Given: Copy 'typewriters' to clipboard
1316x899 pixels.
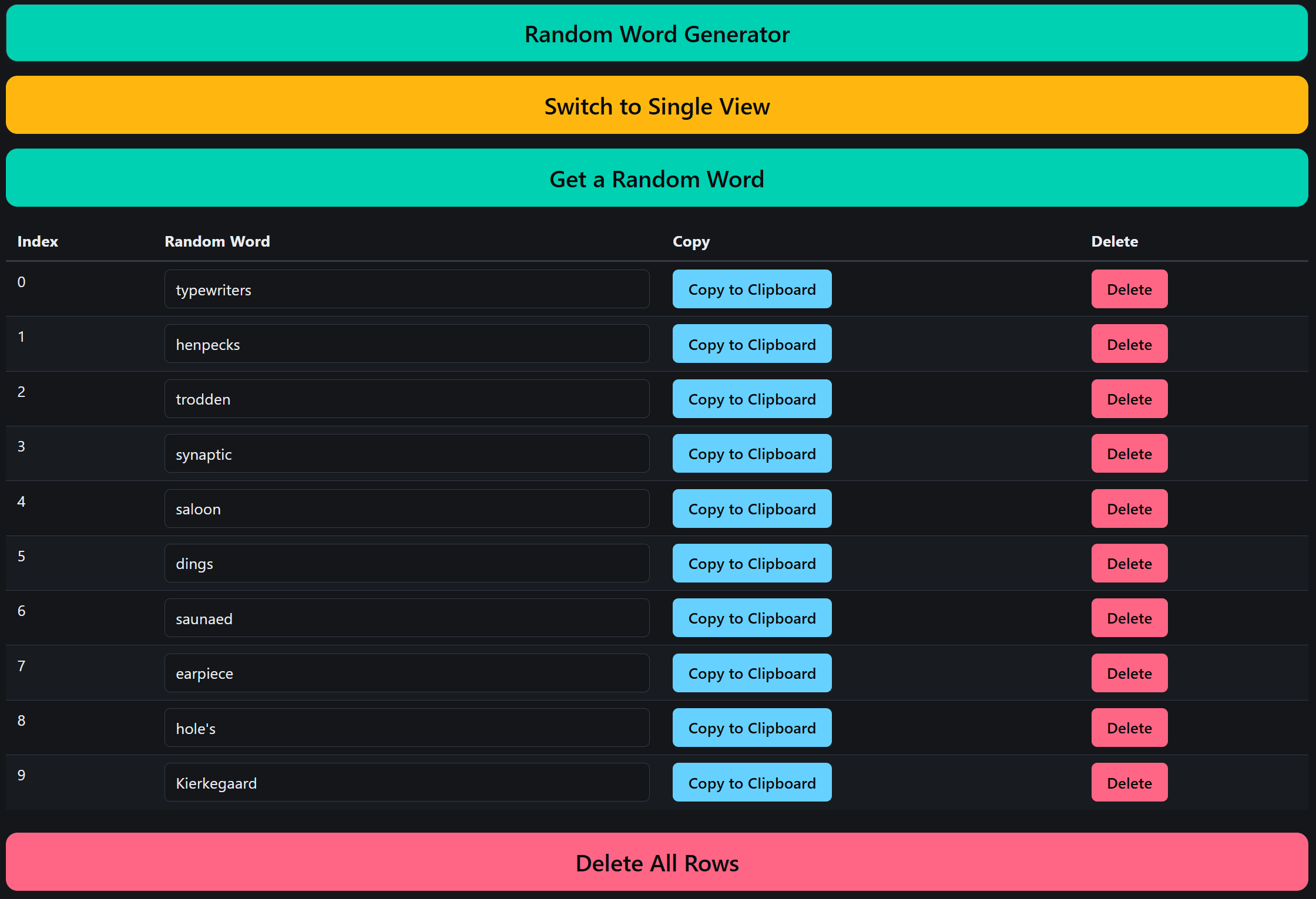Looking at the screenshot, I should tap(751, 289).
